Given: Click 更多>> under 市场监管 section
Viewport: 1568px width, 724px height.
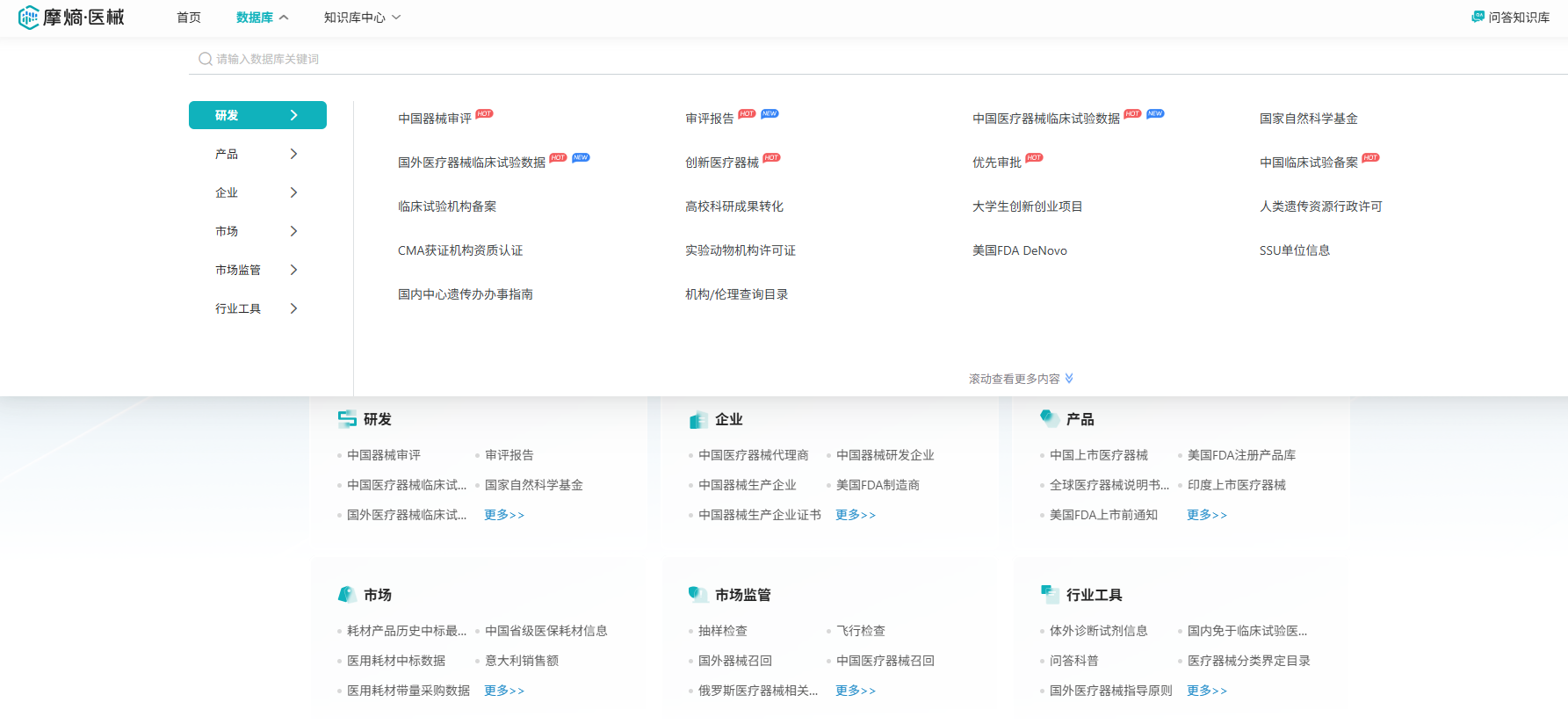Looking at the screenshot, I should pyautogui.click(x=856, y=691).
